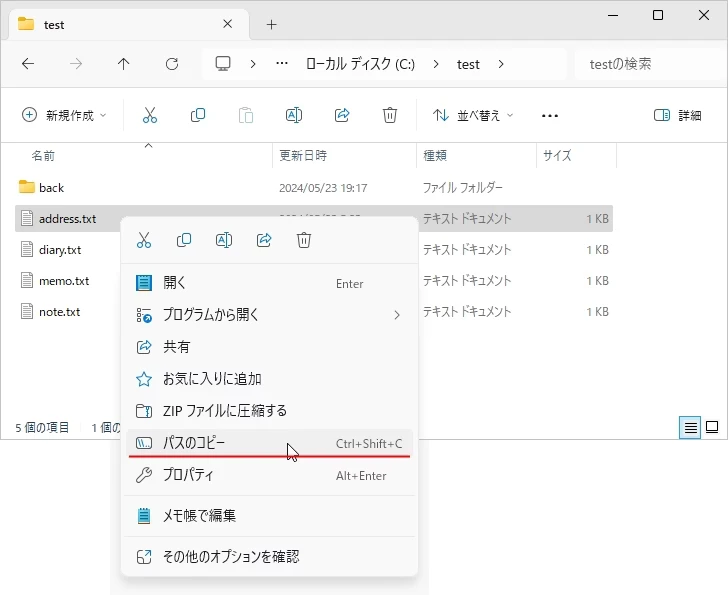This screenshot has height=595, width=728.
Task: Click the PC monitor icon in the address bar
Action: pyautogui.click(x=223, y=64)
